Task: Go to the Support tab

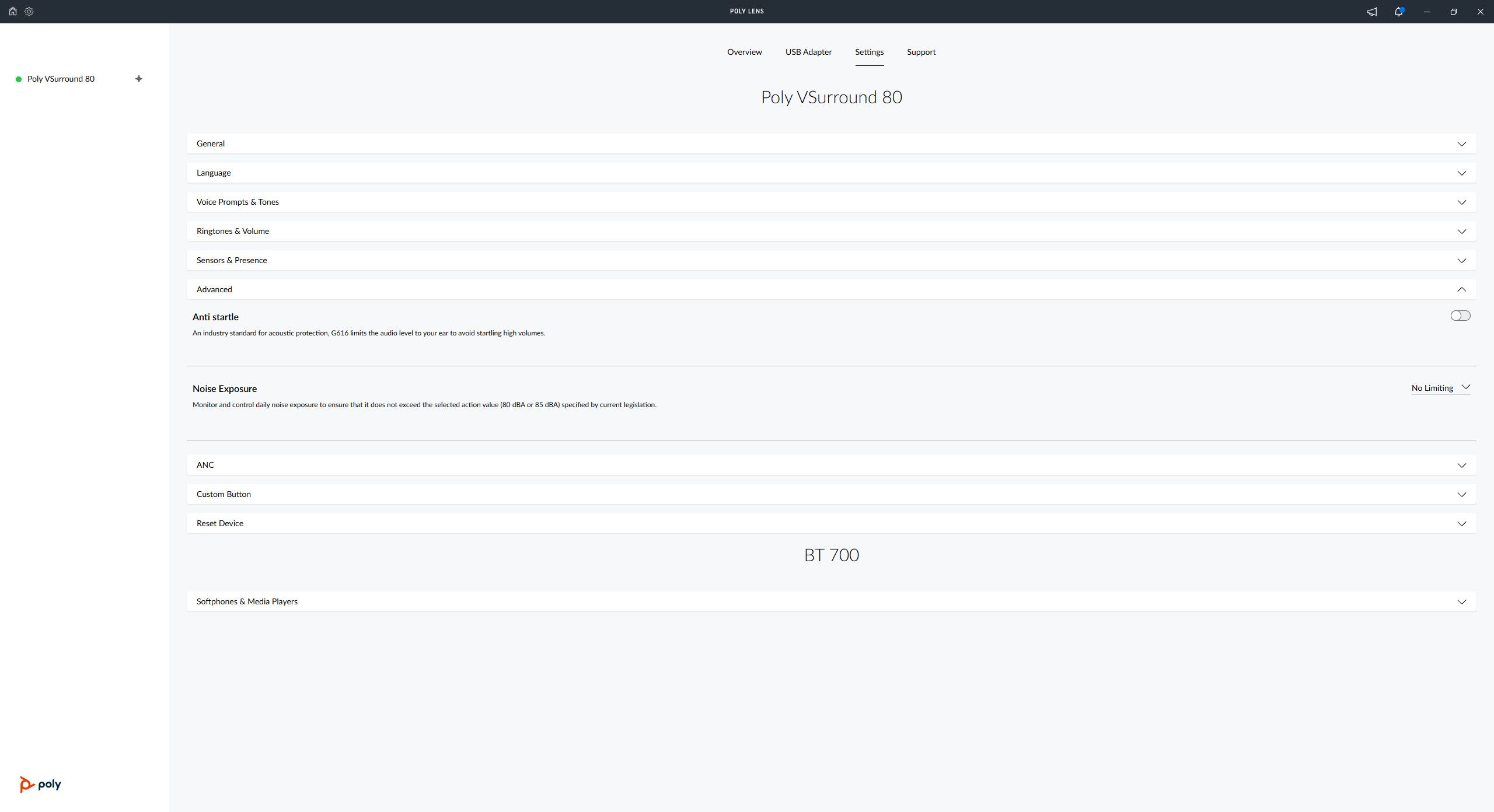Action: click(x=921, y=52)
